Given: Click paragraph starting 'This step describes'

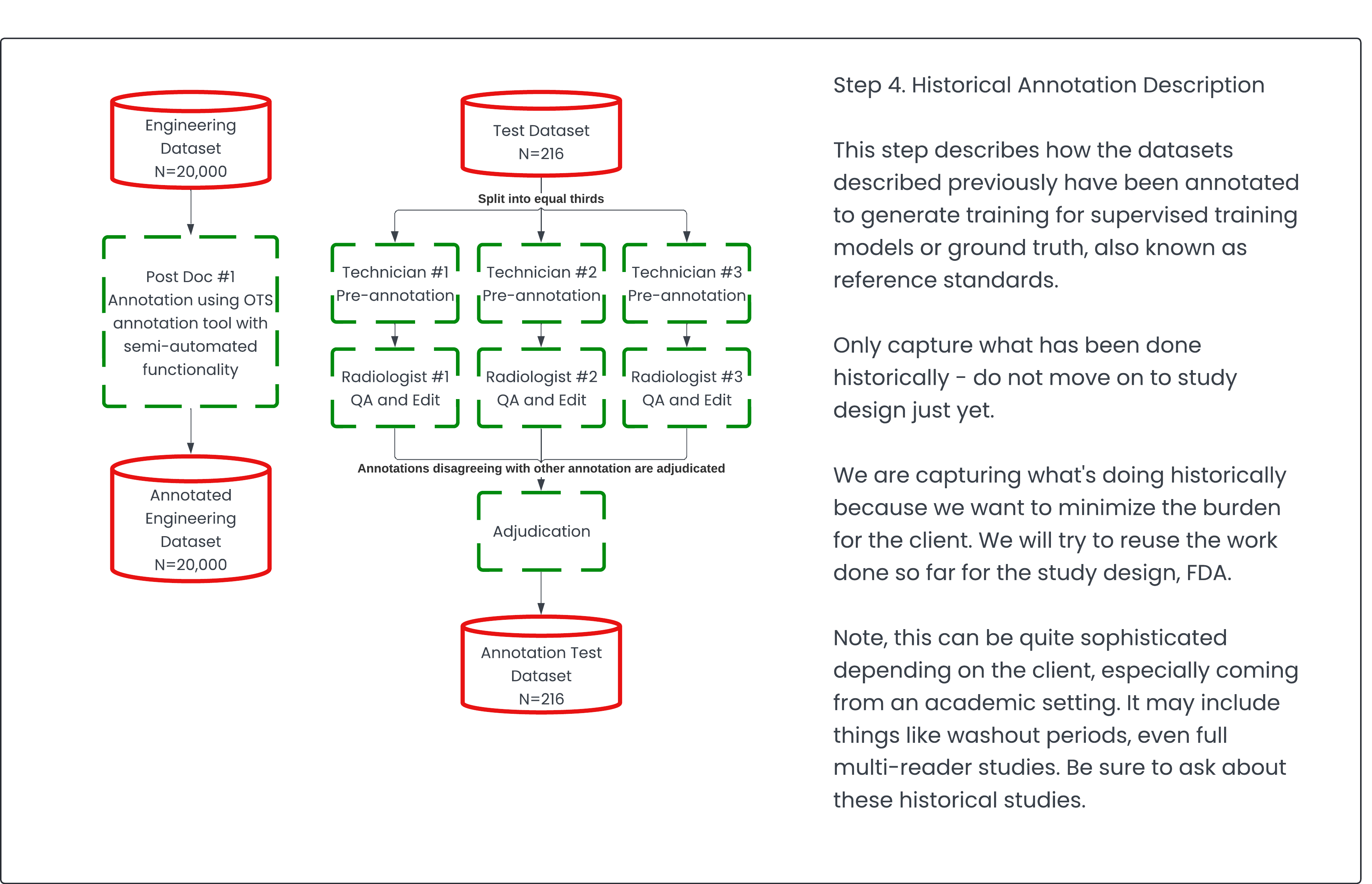Looking at the screenshot, I should click(1065, 215).
